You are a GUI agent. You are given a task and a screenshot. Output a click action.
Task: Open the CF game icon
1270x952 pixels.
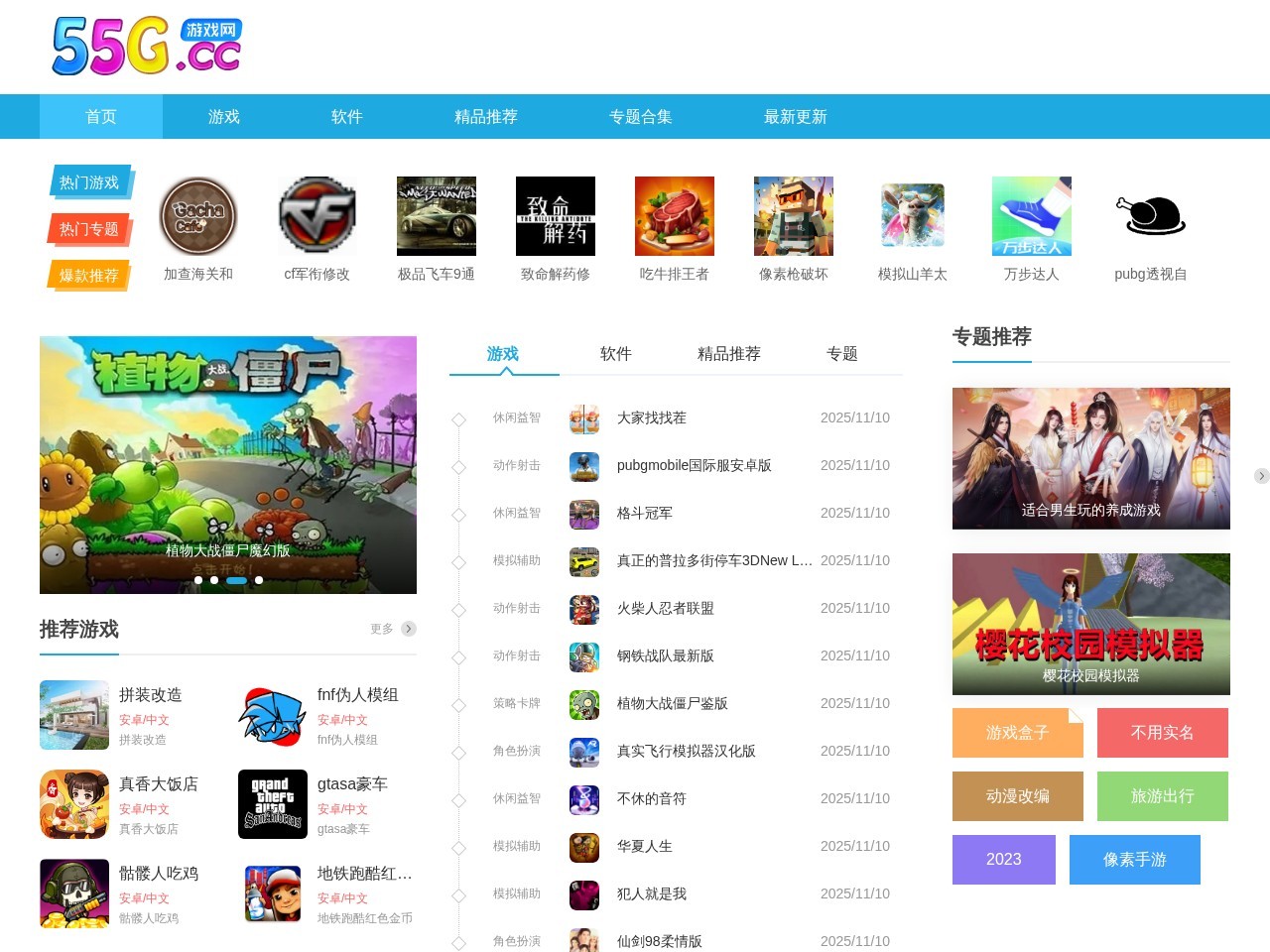pyautogui.click(x=317, y=216)
